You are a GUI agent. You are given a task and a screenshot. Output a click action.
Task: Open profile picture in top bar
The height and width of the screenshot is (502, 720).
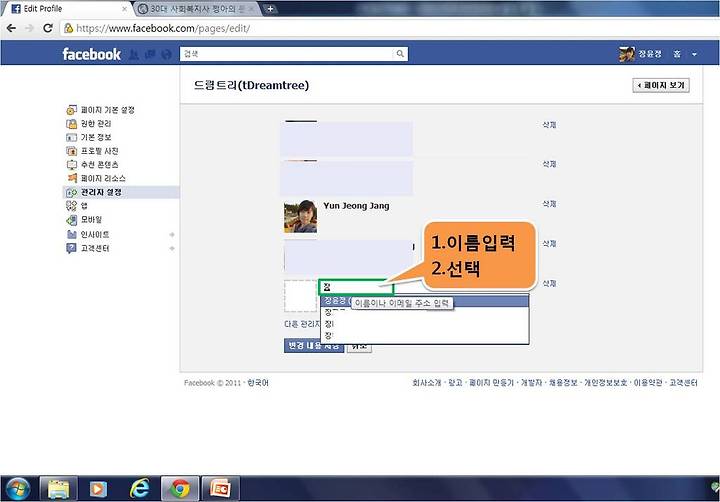click(x=627, y=54)
